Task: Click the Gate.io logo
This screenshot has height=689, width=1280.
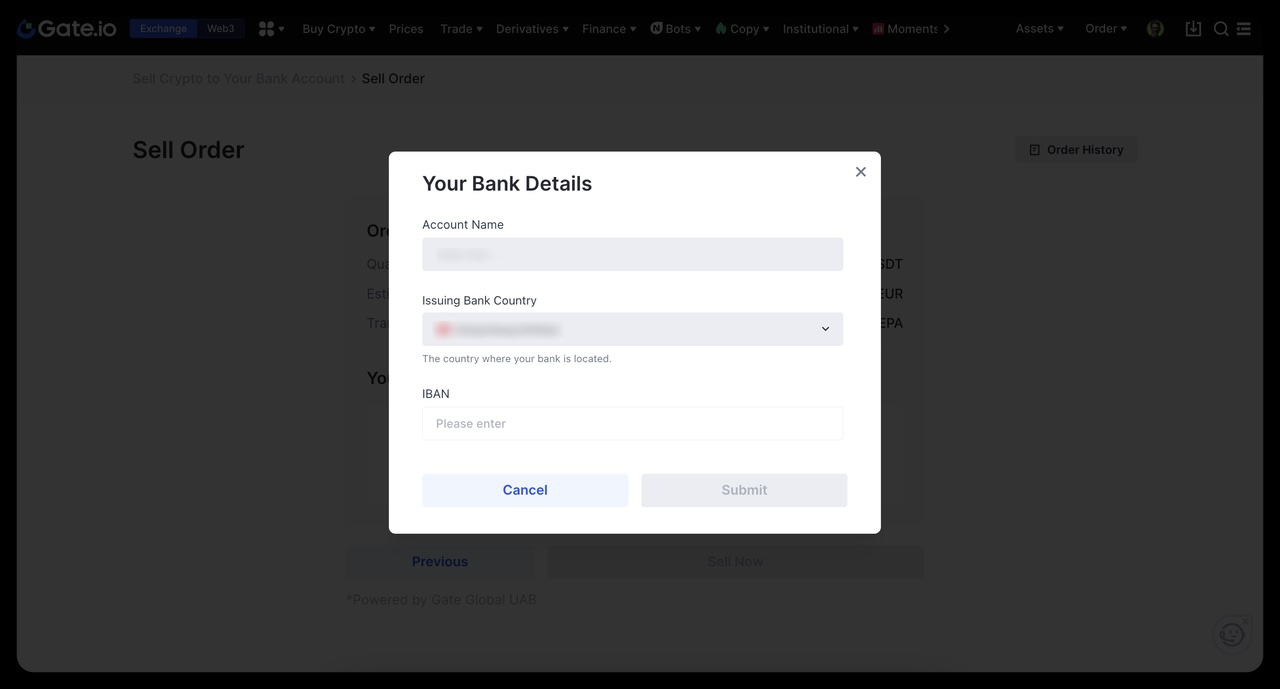Action: pyautogui.click(x=67, y=29)
